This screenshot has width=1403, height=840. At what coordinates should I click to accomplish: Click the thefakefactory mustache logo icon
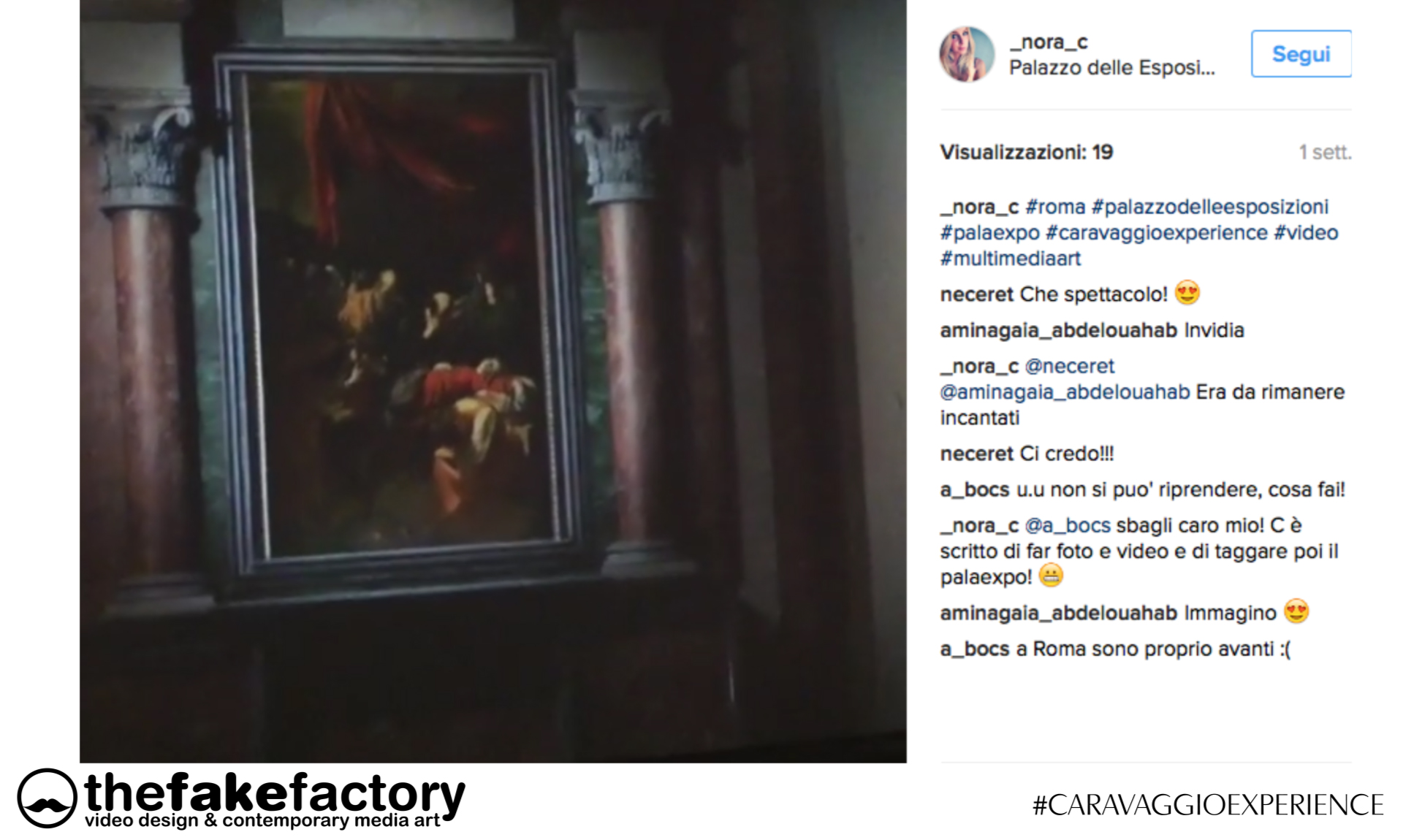tap(47, 798)
